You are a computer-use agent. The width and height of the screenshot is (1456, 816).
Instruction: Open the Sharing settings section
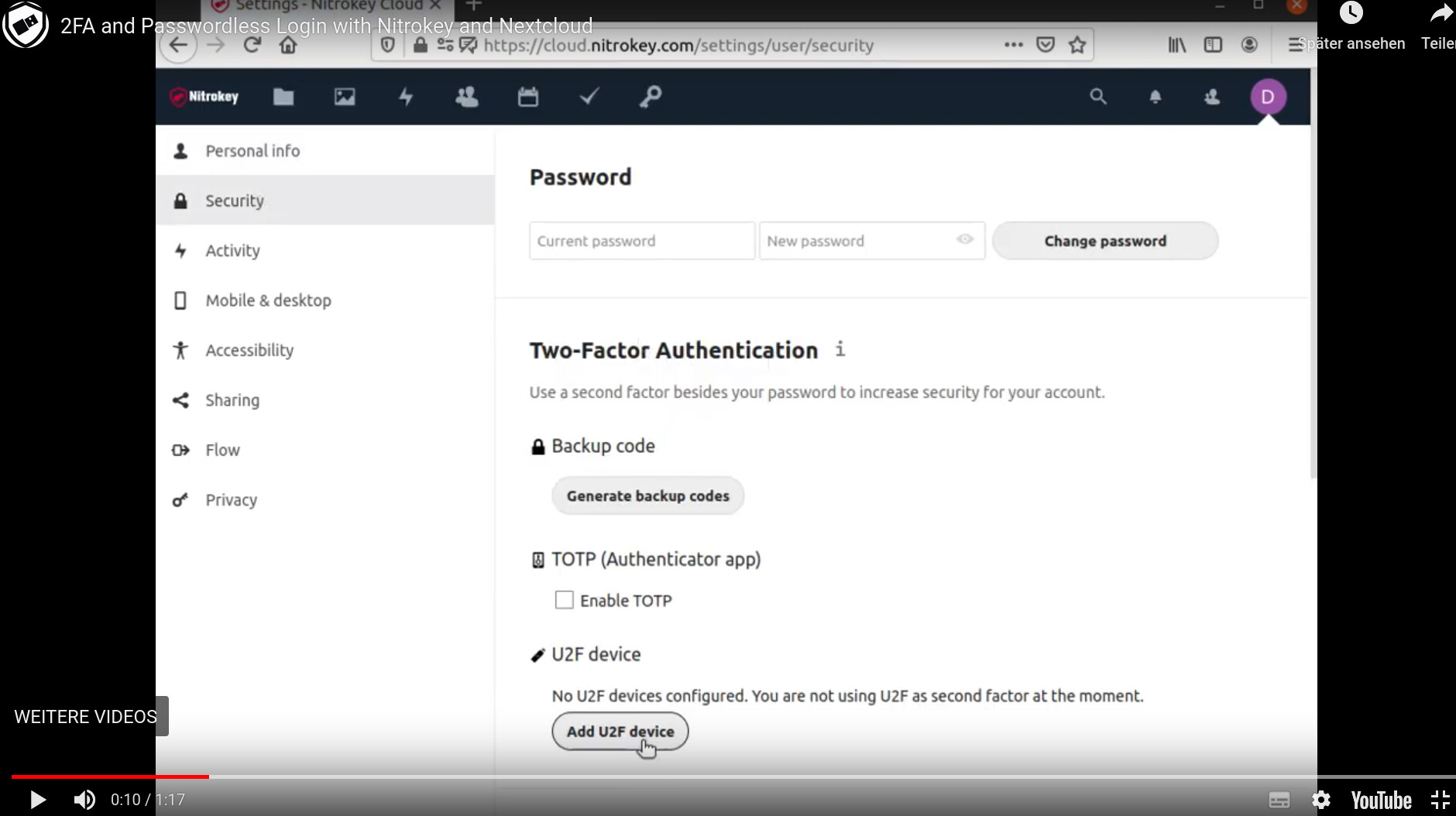click(325, 400)
